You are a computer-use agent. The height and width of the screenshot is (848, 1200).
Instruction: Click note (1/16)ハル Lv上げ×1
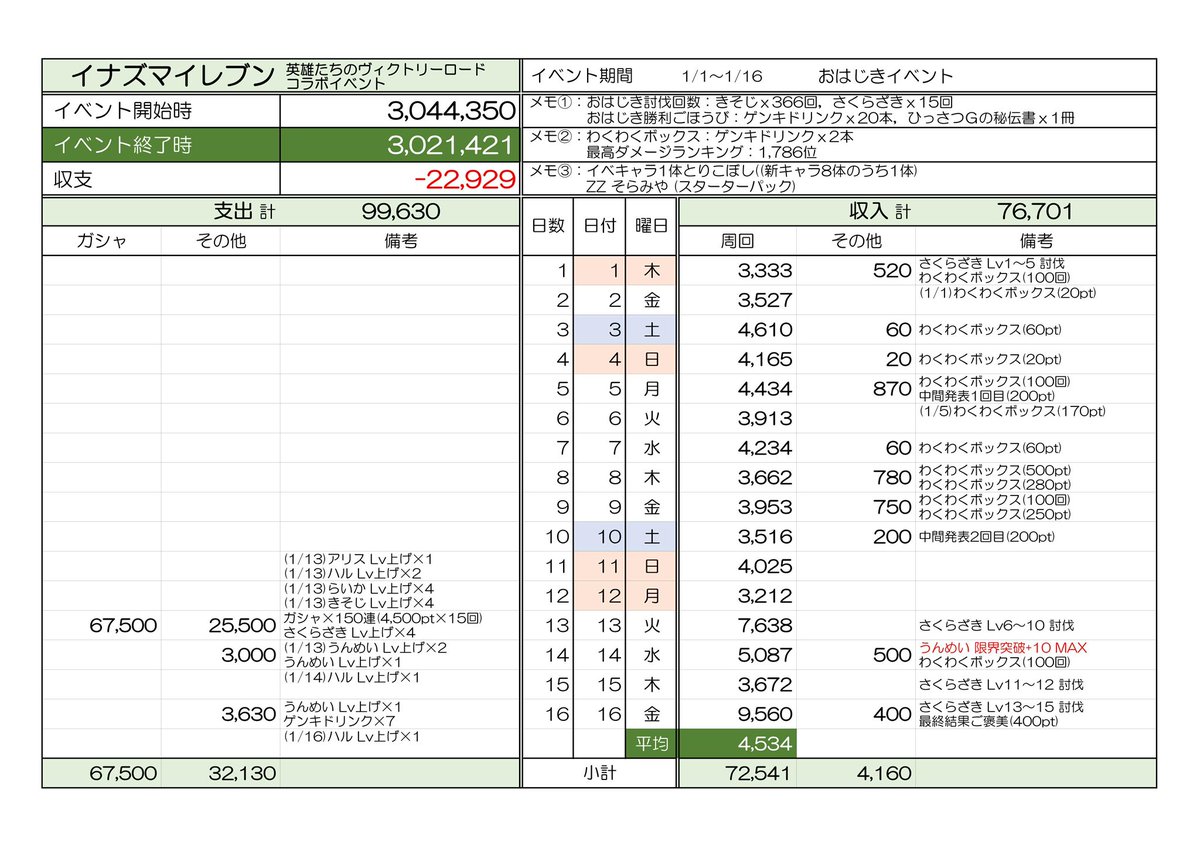point(352,736)
